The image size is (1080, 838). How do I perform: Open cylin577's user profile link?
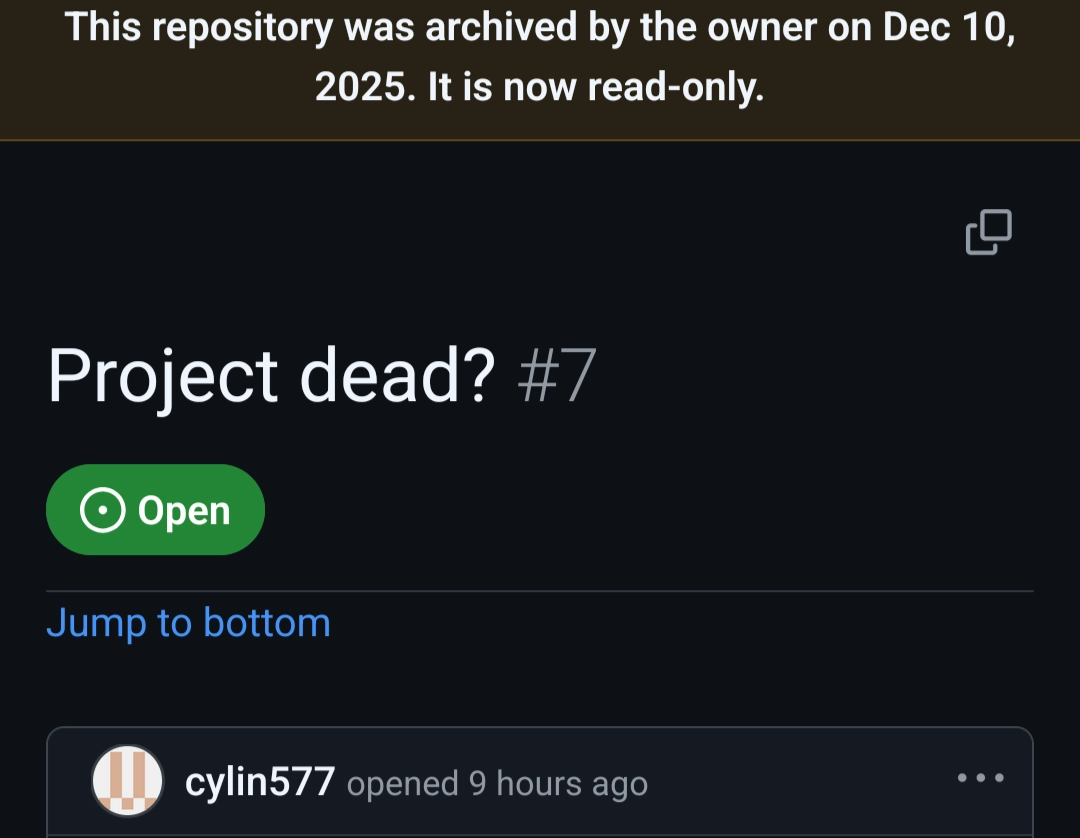pyautogui.click(x=260, y=782)
